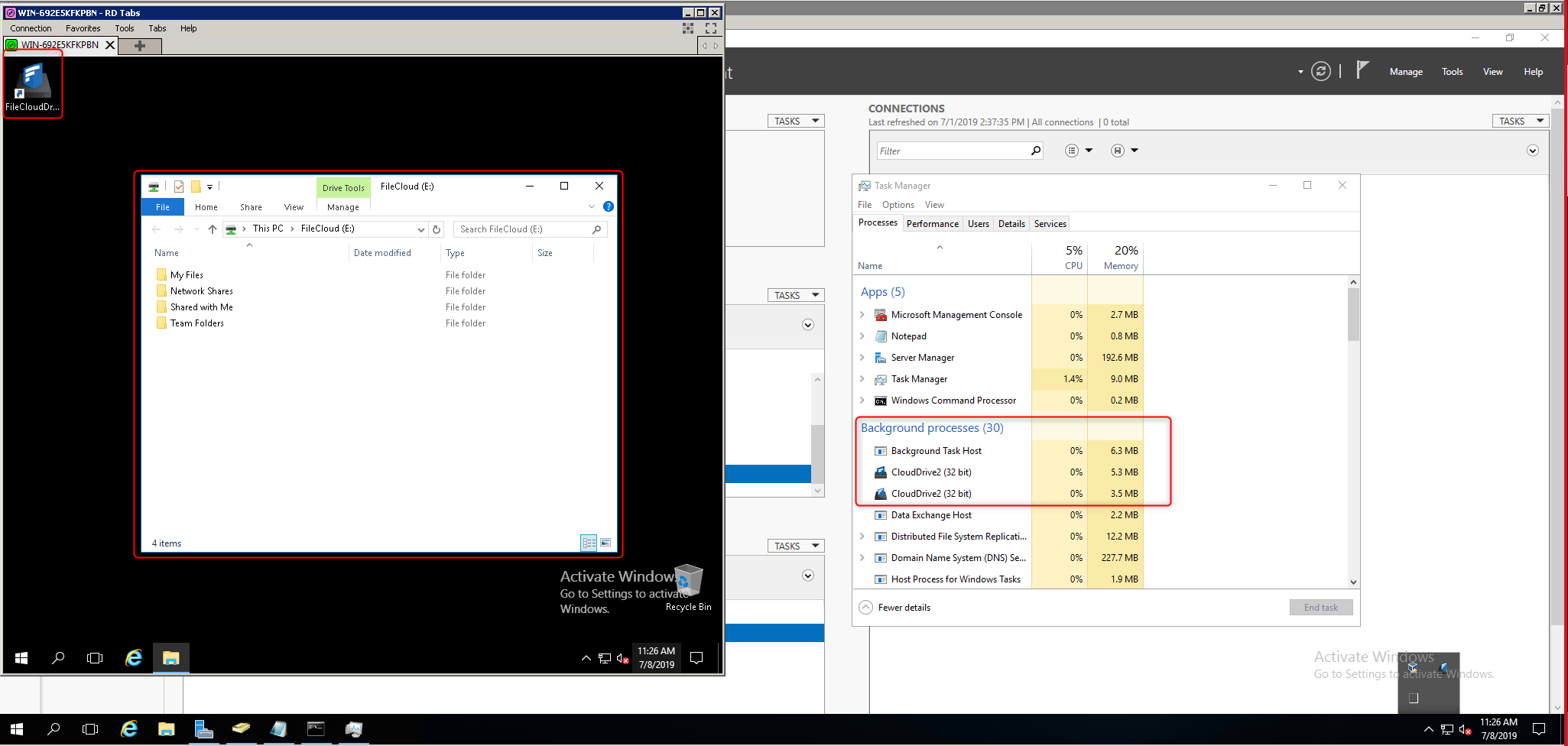Expand the Microsoft Management Console process

pos(862,315)
